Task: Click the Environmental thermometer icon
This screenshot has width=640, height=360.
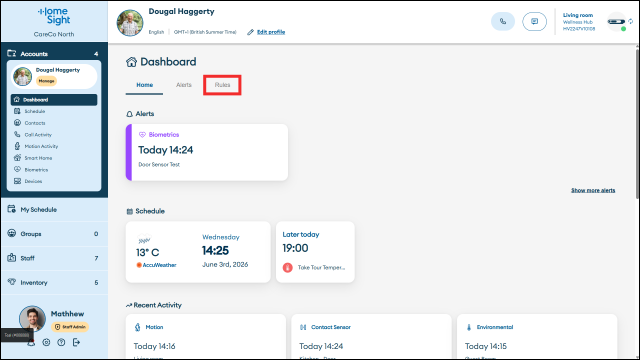Action: (469, 327)
